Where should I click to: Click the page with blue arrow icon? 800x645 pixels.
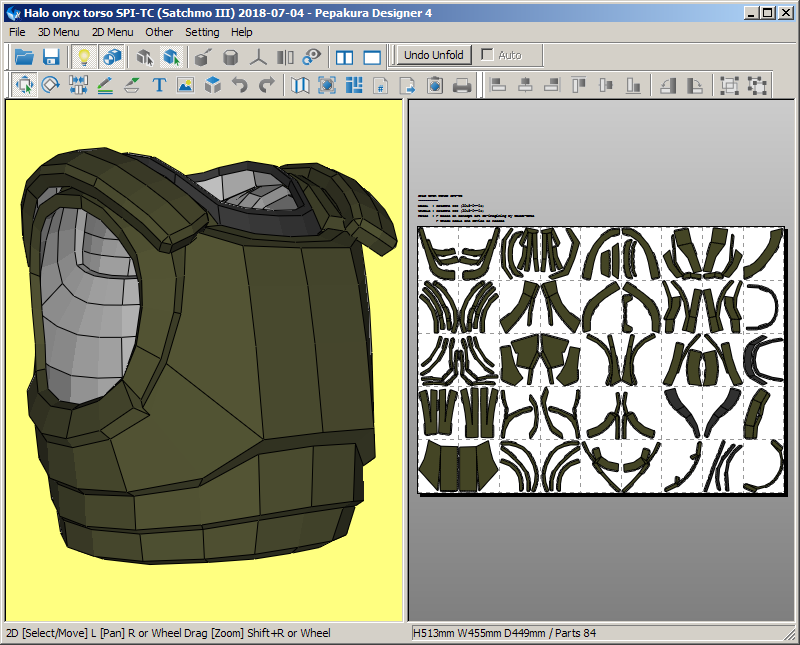tap(408, 85)
